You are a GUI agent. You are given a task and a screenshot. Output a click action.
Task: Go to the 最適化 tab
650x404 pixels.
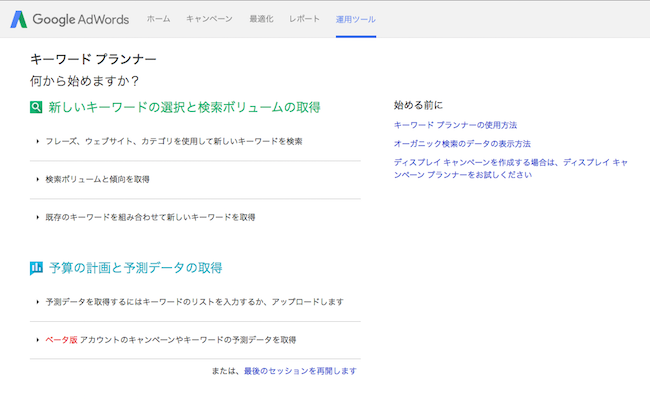click(261, 19)
